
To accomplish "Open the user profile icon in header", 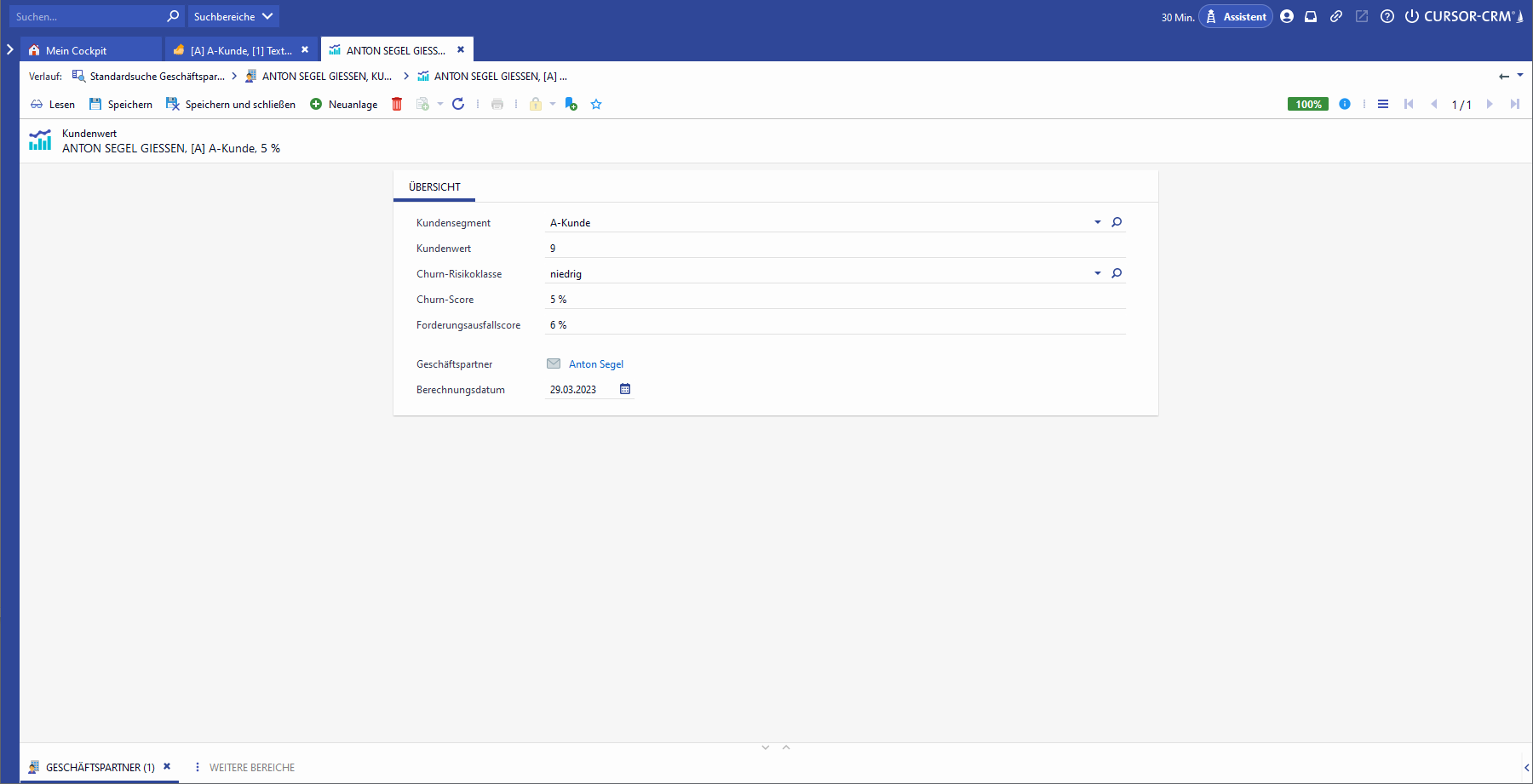I will coord(1287,16).
